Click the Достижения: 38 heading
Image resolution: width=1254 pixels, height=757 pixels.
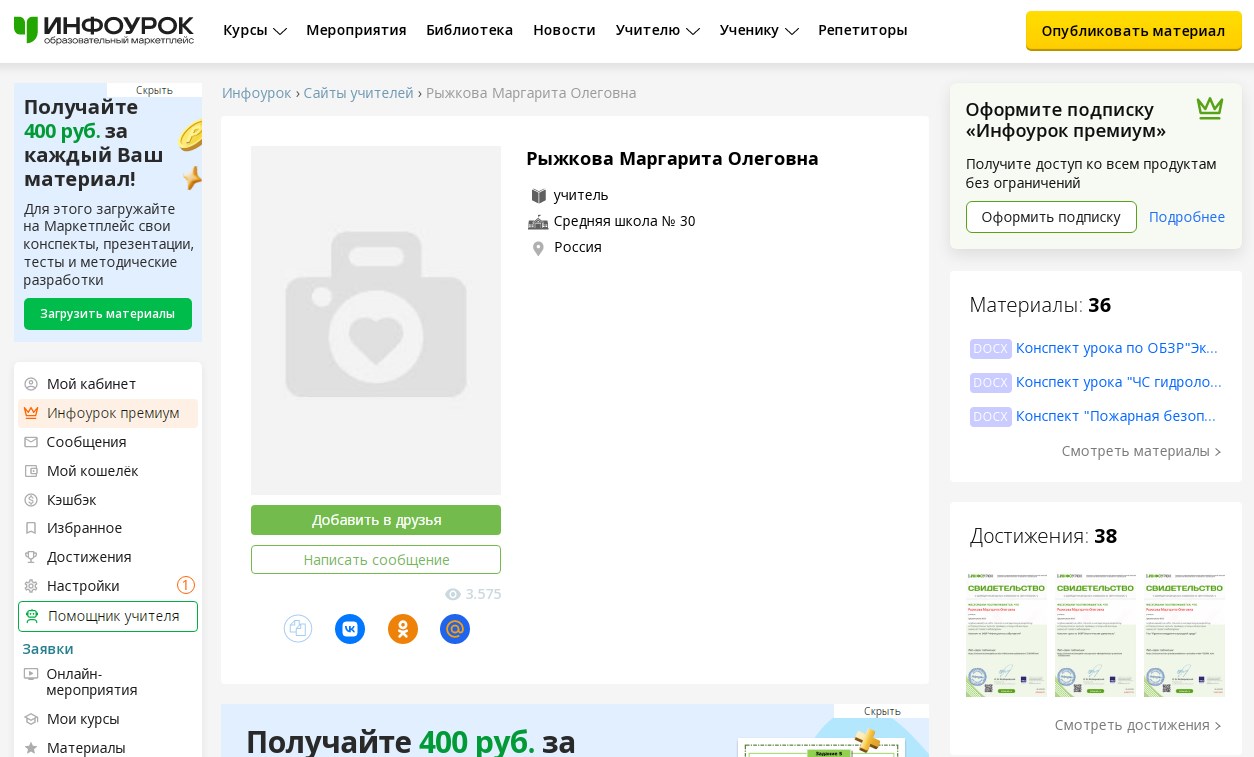click(x=1043, y=536)
